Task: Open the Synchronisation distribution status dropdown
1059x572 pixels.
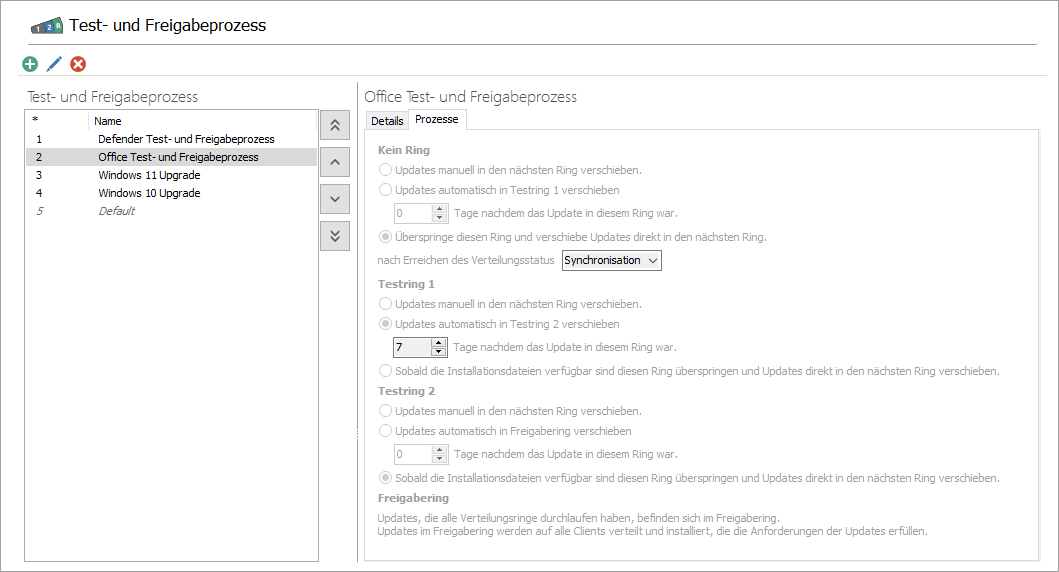Action: click(x=612, y=260)
